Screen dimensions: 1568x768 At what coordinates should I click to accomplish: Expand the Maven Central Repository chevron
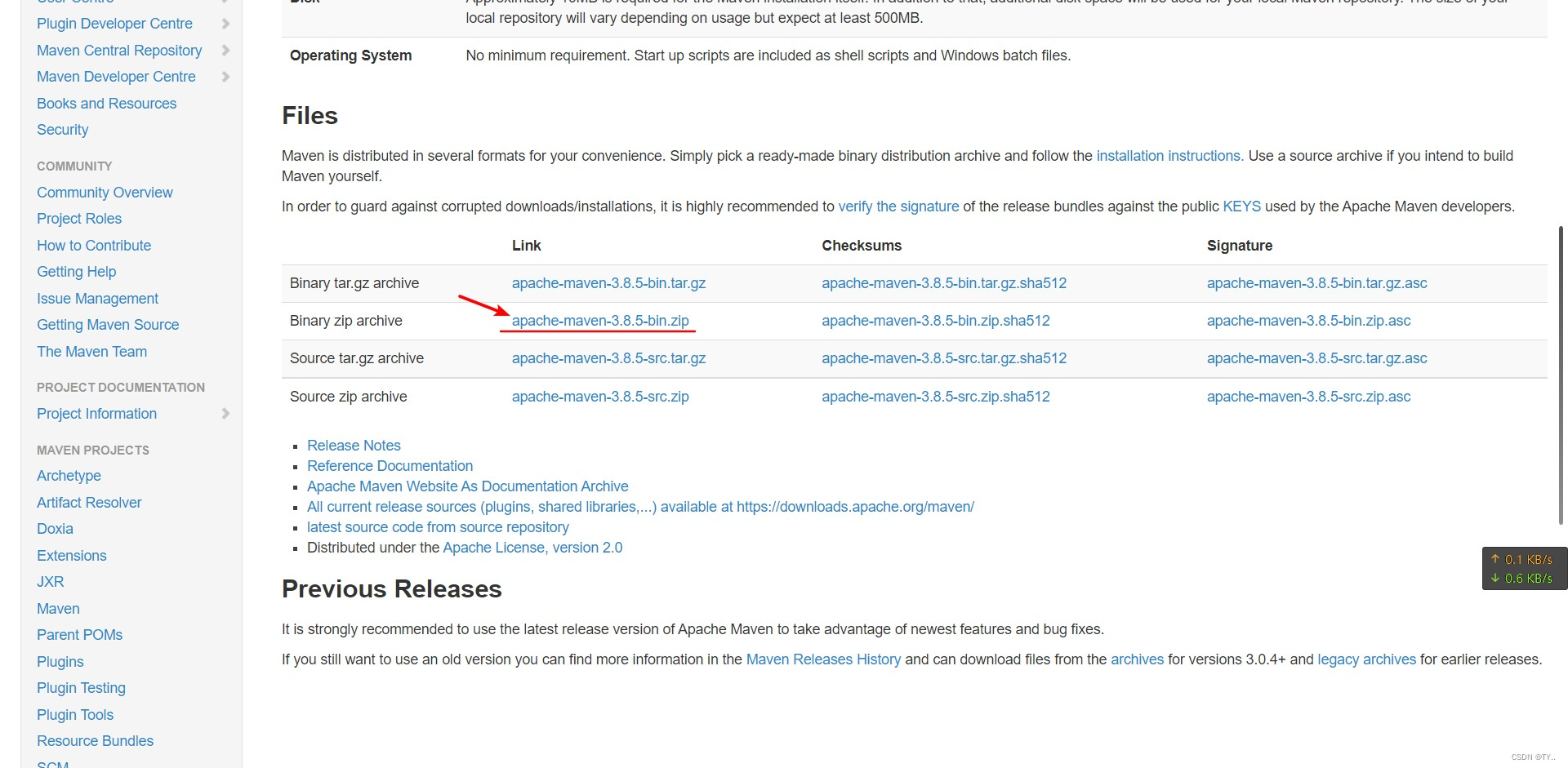click(x=225, y=51)
